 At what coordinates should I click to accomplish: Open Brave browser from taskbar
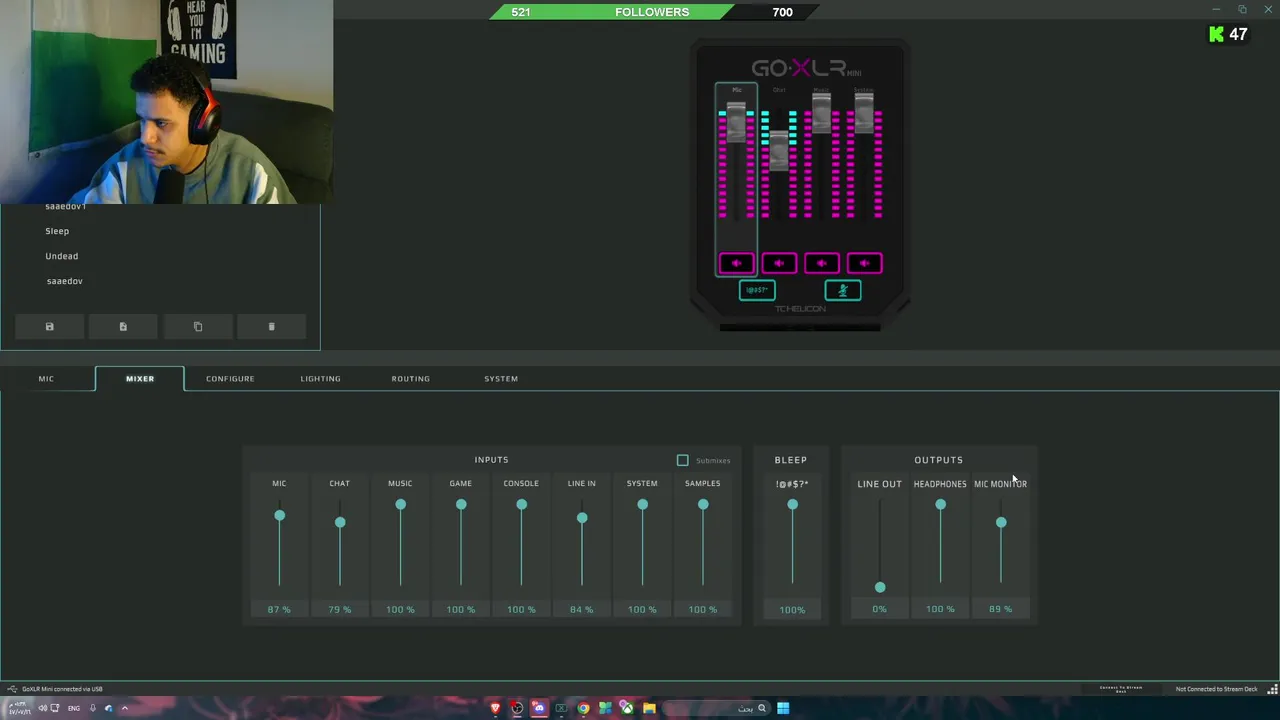(x=495, y=708)
